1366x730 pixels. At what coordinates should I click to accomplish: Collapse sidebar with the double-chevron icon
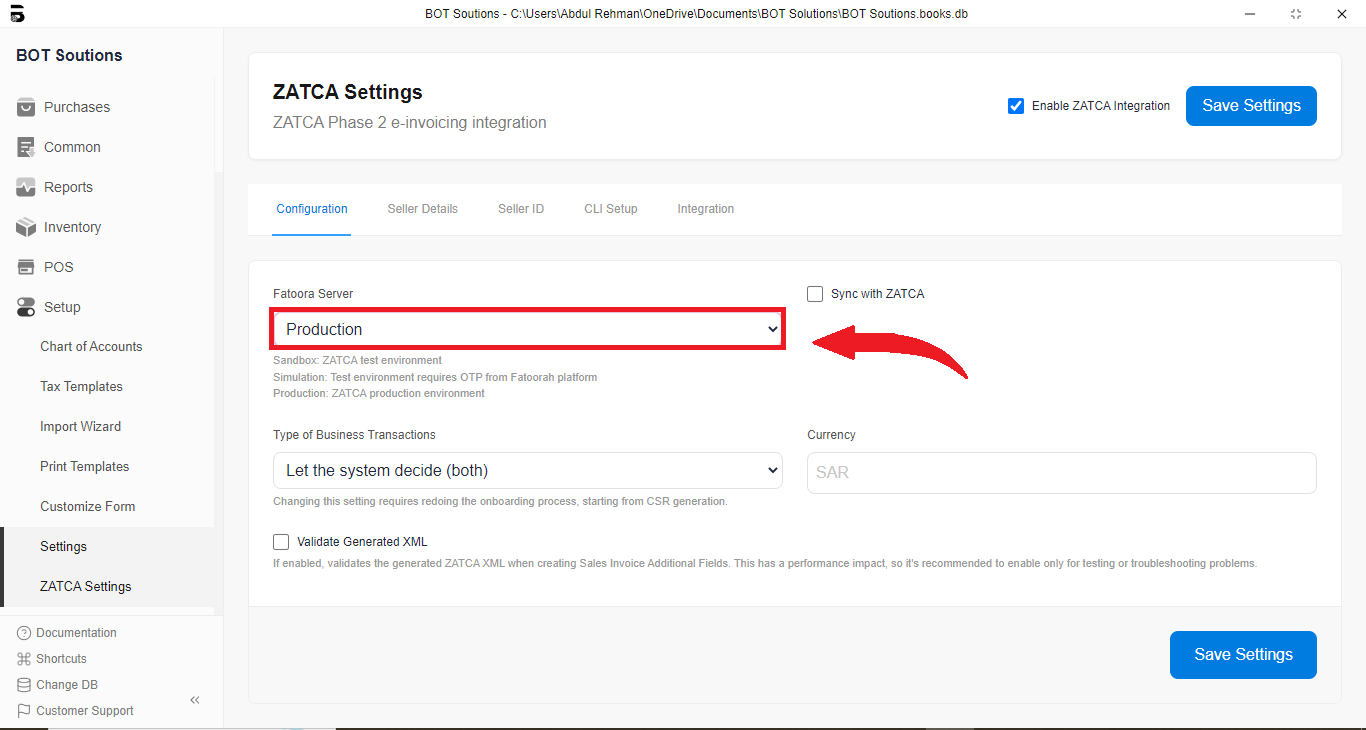pos(195,700)
